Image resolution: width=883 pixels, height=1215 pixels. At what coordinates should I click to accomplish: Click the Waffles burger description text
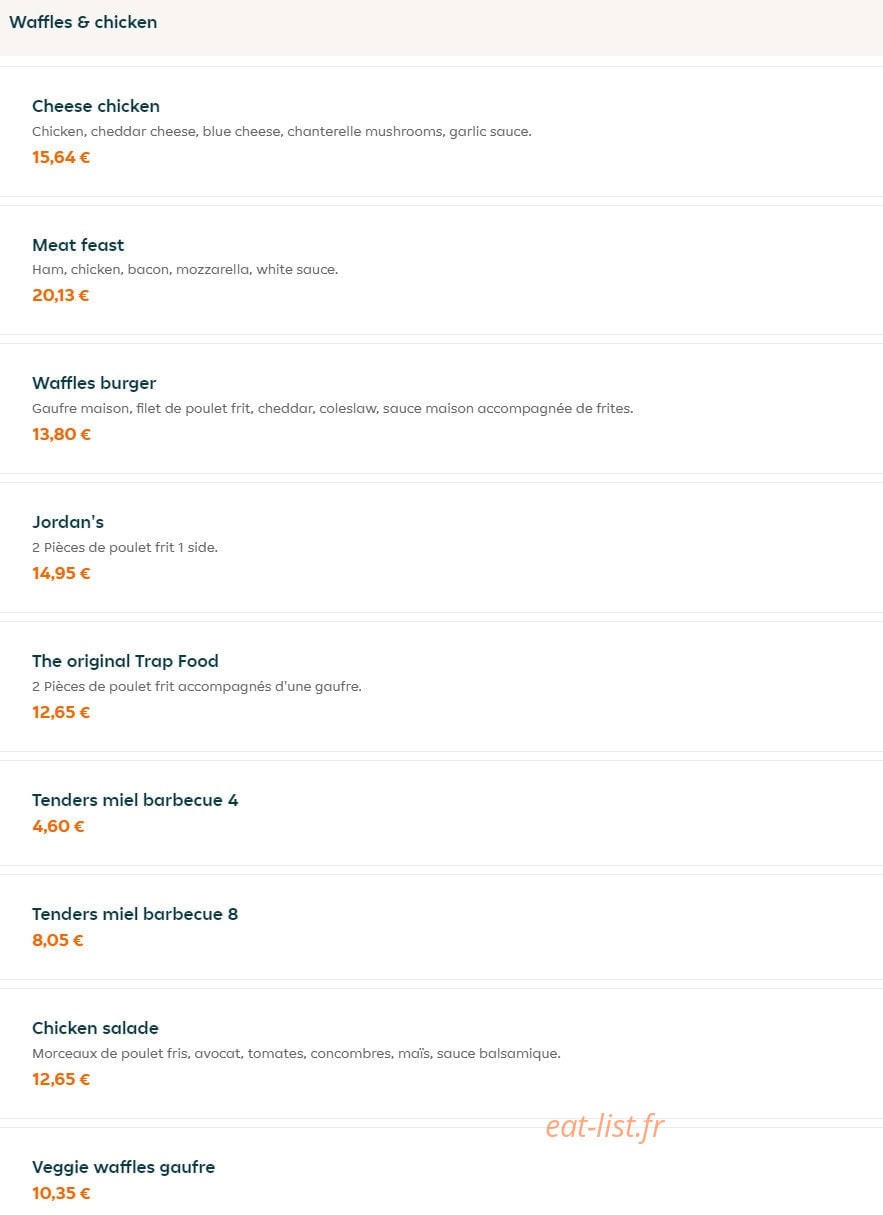[x=332, y=408]
